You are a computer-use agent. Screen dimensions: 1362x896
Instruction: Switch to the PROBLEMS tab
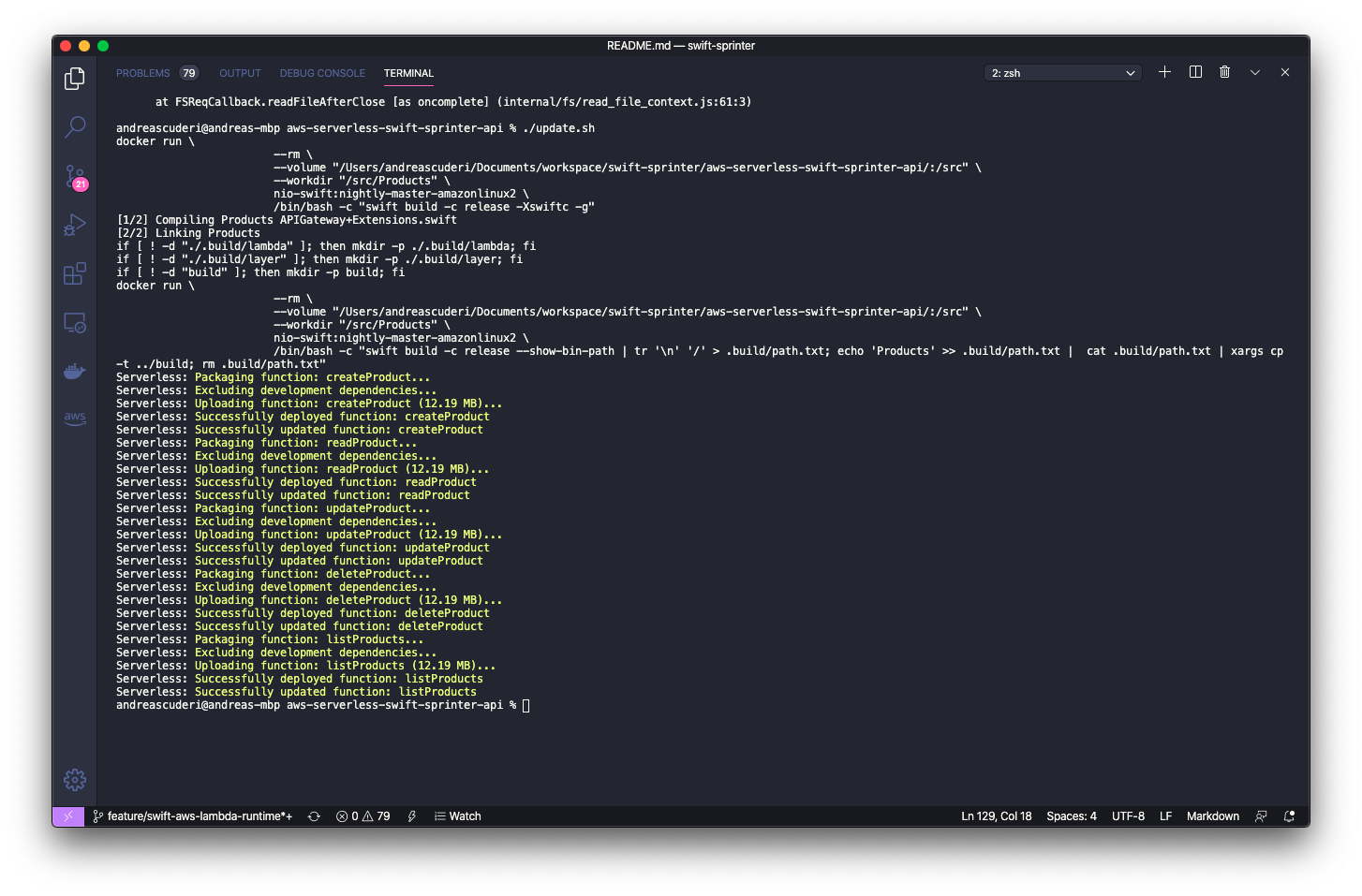143,73
